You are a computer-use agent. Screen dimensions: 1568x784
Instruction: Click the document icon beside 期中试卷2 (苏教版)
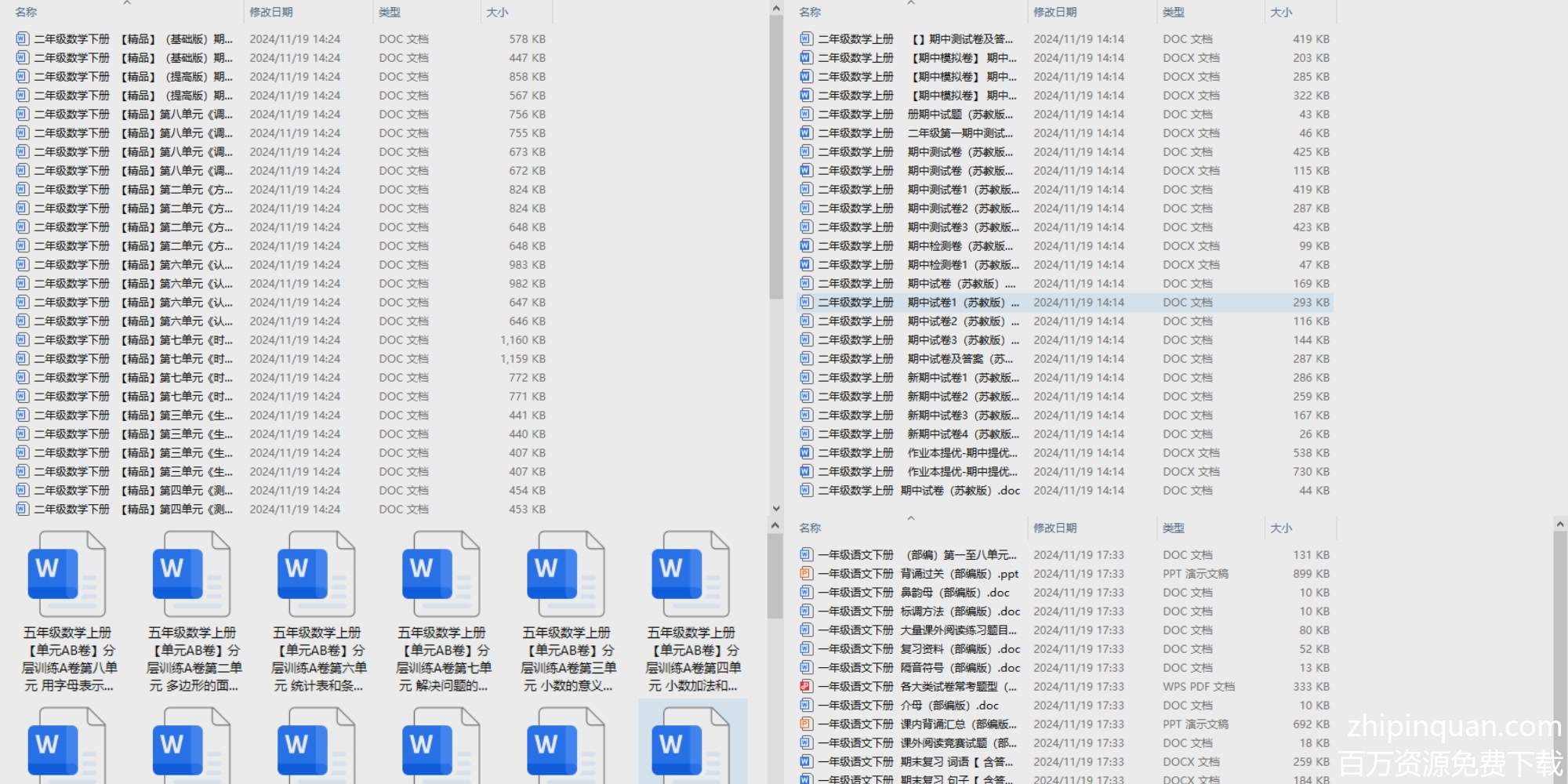click(806, 321)
